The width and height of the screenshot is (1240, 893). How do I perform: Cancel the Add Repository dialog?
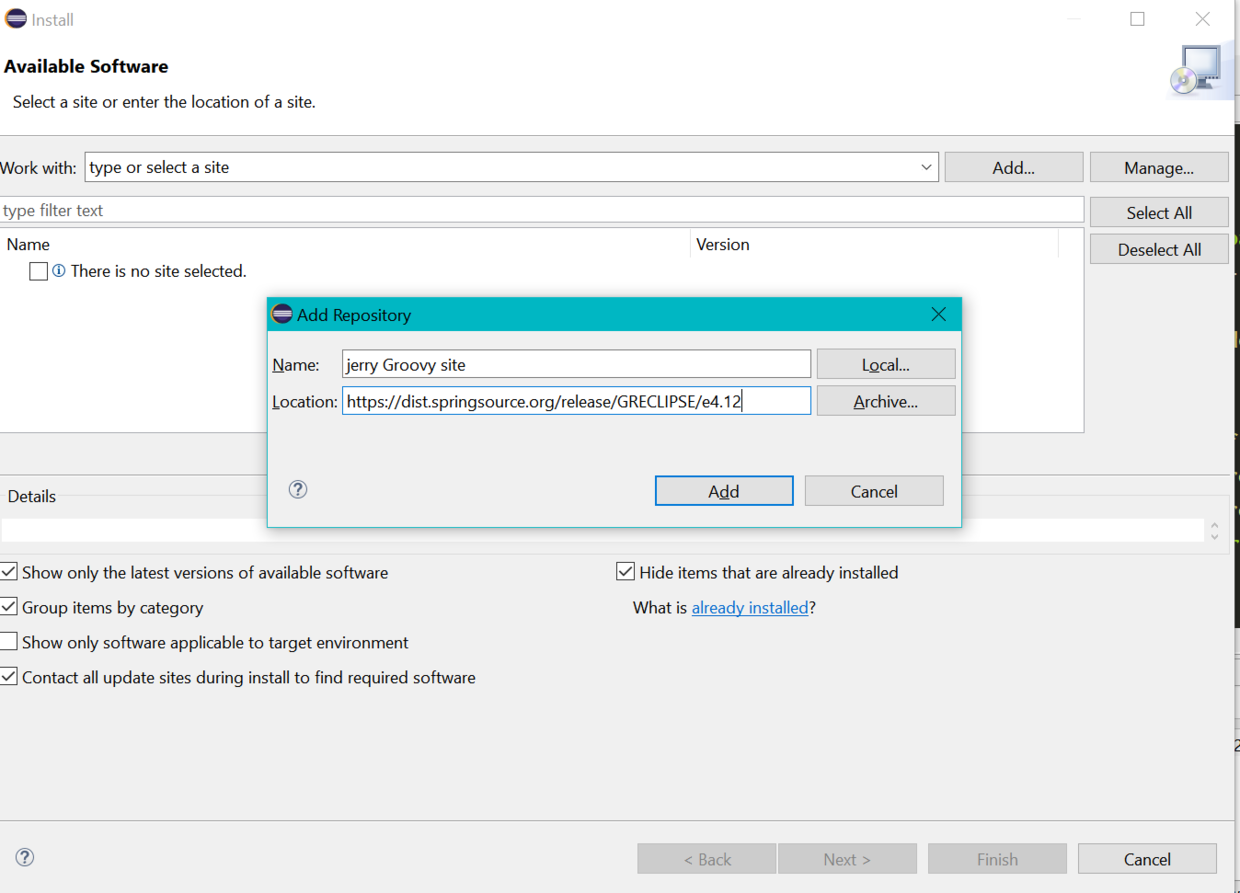point(874,491)
